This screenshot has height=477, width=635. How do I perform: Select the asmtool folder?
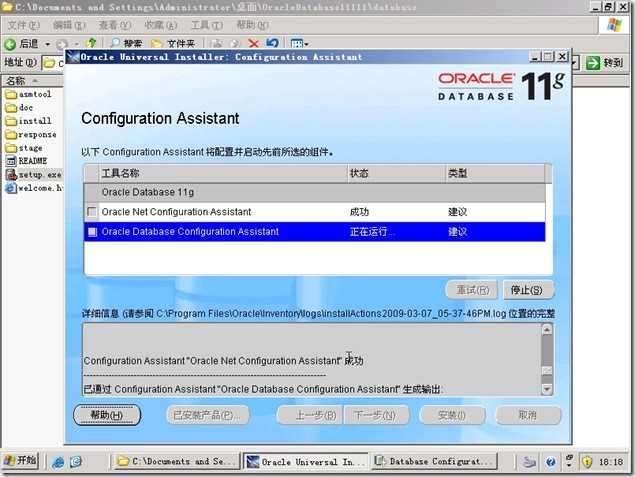(29, 94)
